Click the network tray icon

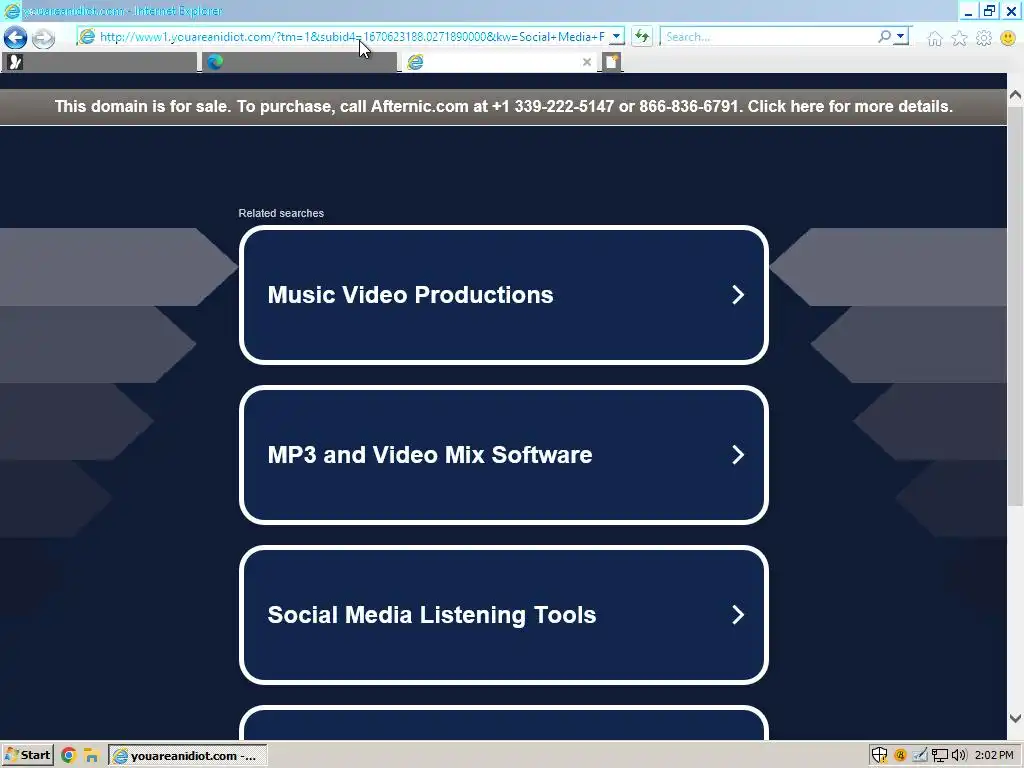[939, 756]
